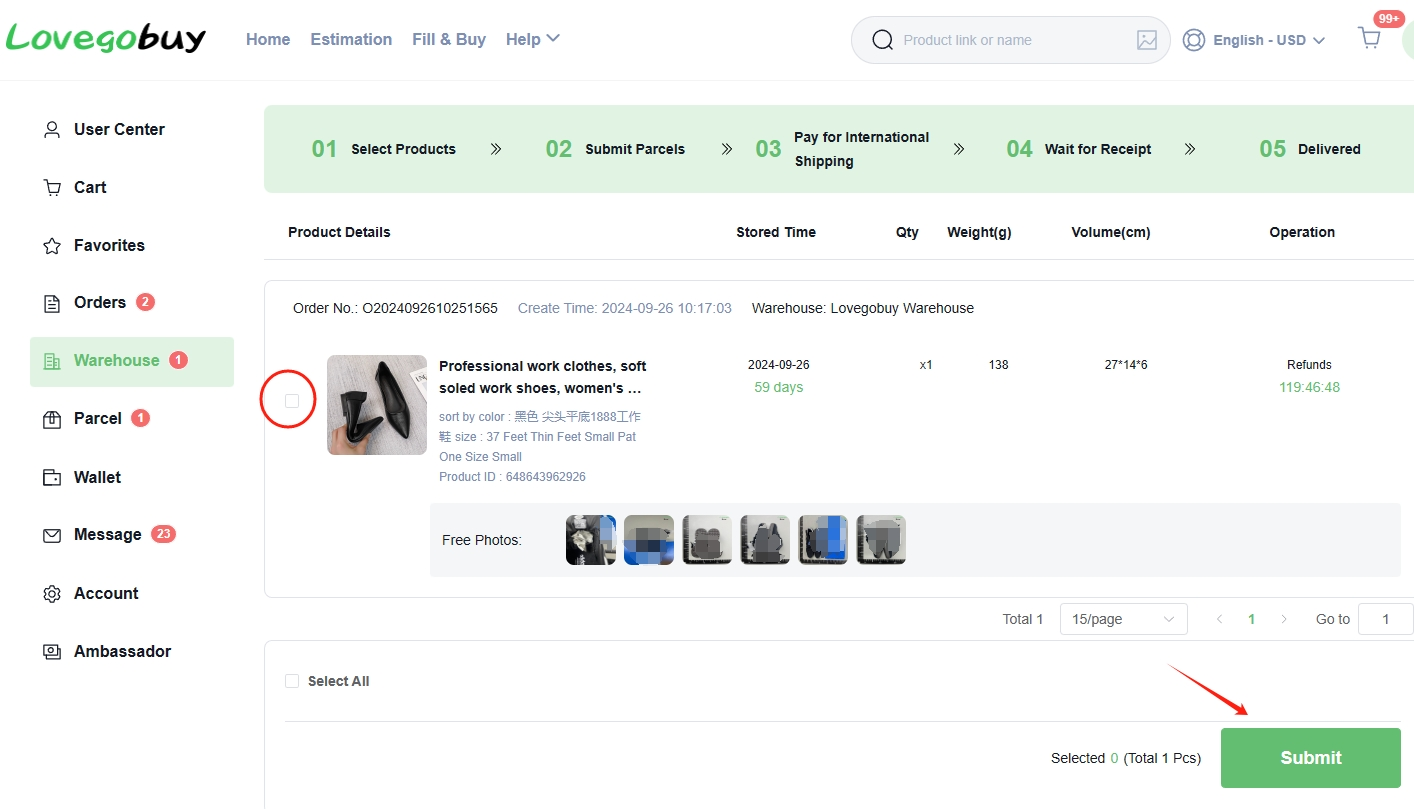1414x809 pixels.
Task: Go to the Estimation page
Action: click(x=351, y=39)
